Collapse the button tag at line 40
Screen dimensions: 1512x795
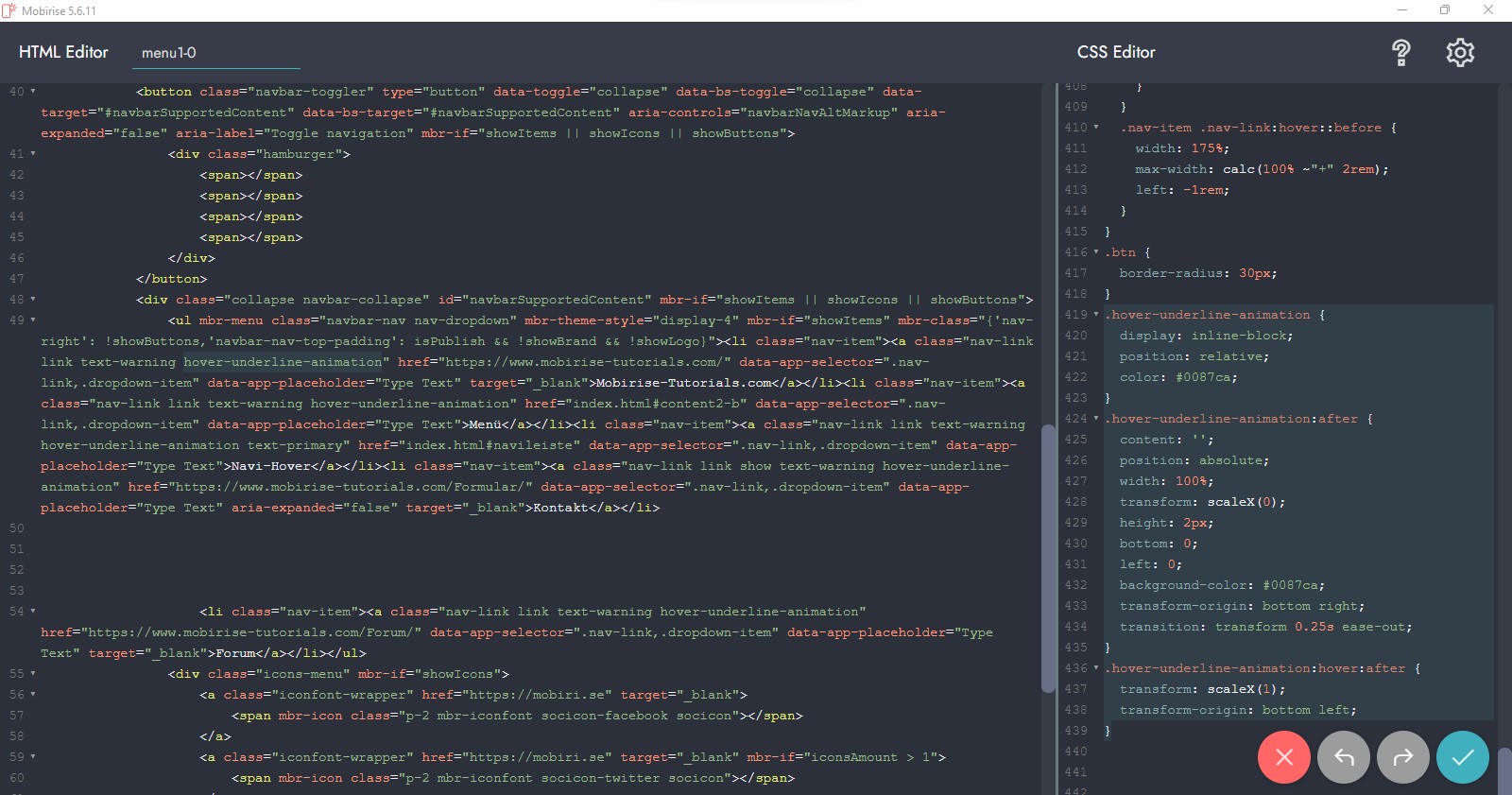click(x=33, y=92)
